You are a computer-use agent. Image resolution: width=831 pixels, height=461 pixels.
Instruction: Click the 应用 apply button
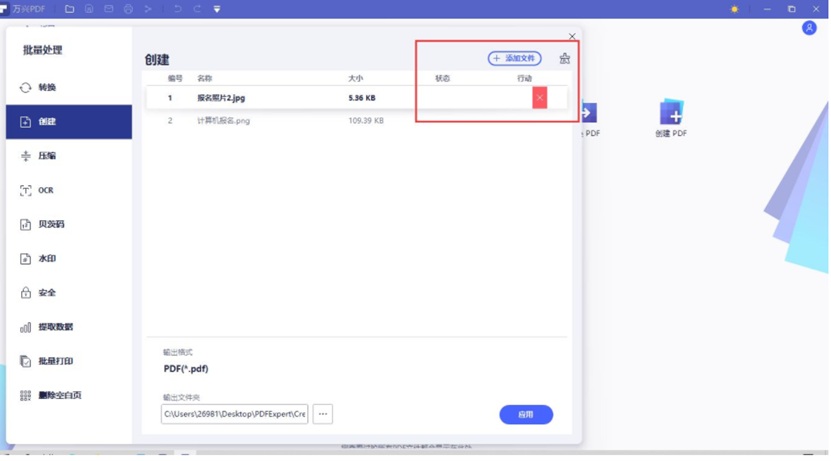pos(526,414)
